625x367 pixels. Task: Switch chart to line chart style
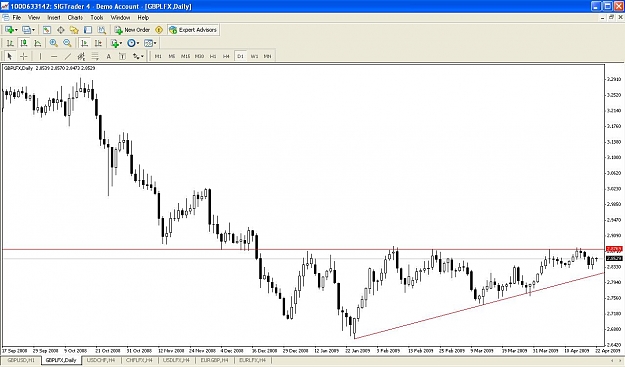[x=37, y=43]
